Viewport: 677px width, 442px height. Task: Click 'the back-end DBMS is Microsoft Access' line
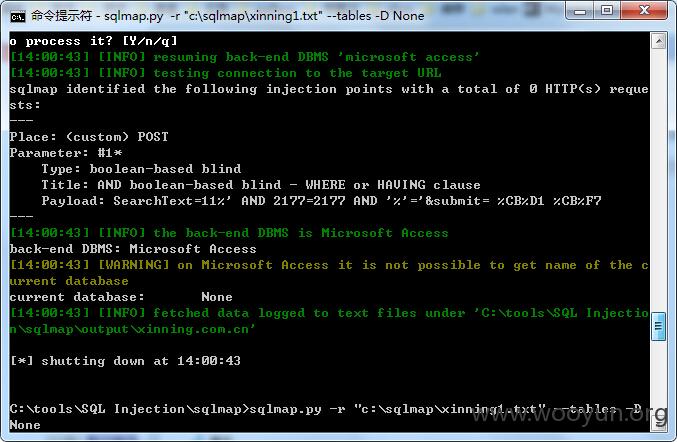tap(229, 233)
